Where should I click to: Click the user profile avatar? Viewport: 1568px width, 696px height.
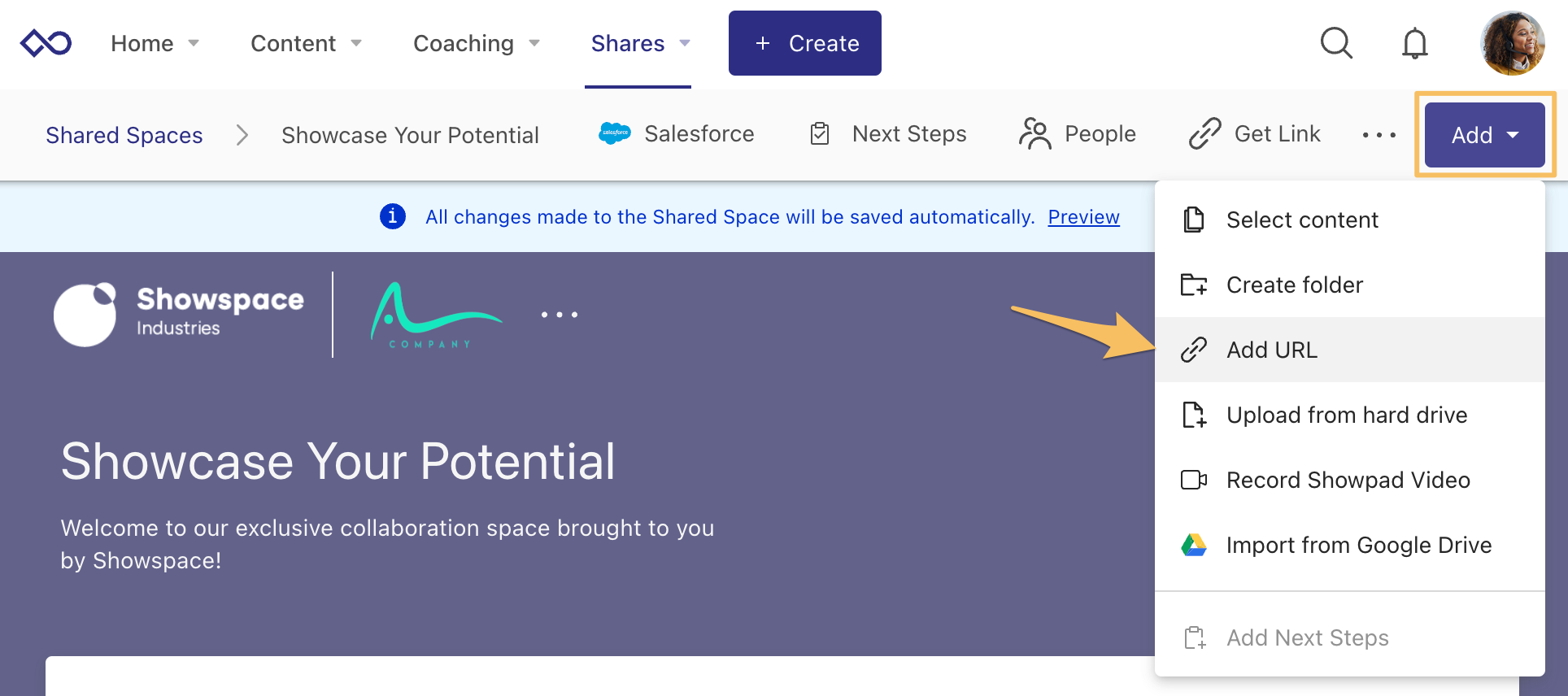pyautogui.click(x=1513, y=43)
